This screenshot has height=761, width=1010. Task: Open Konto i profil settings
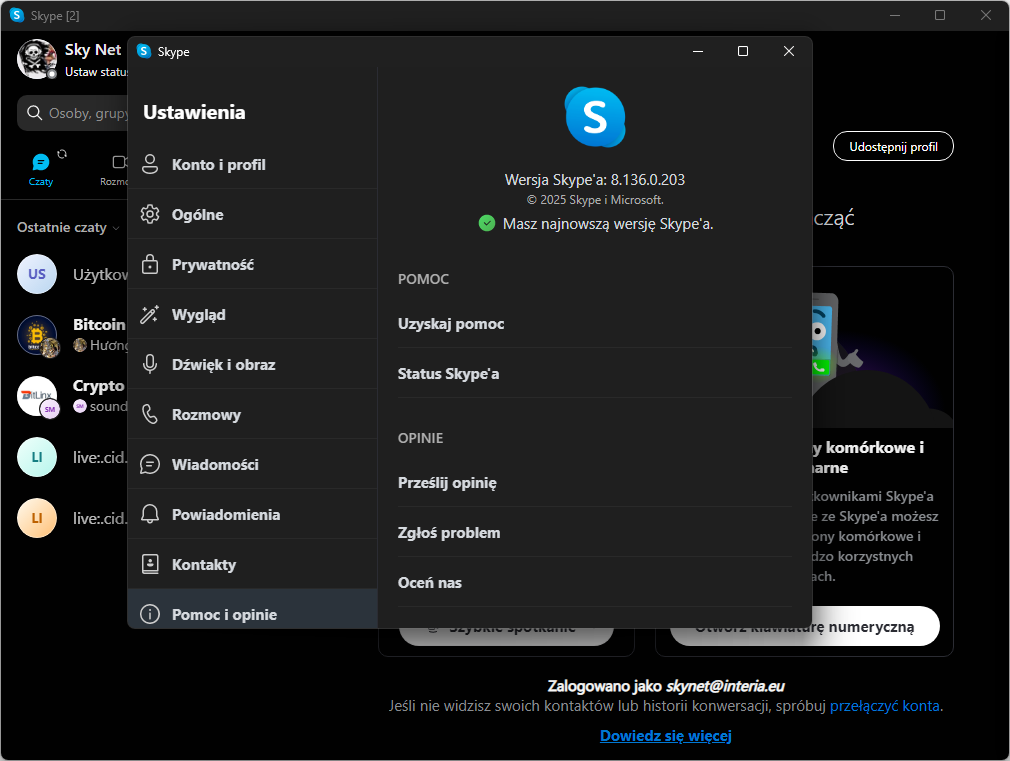(x=252, y=164)
